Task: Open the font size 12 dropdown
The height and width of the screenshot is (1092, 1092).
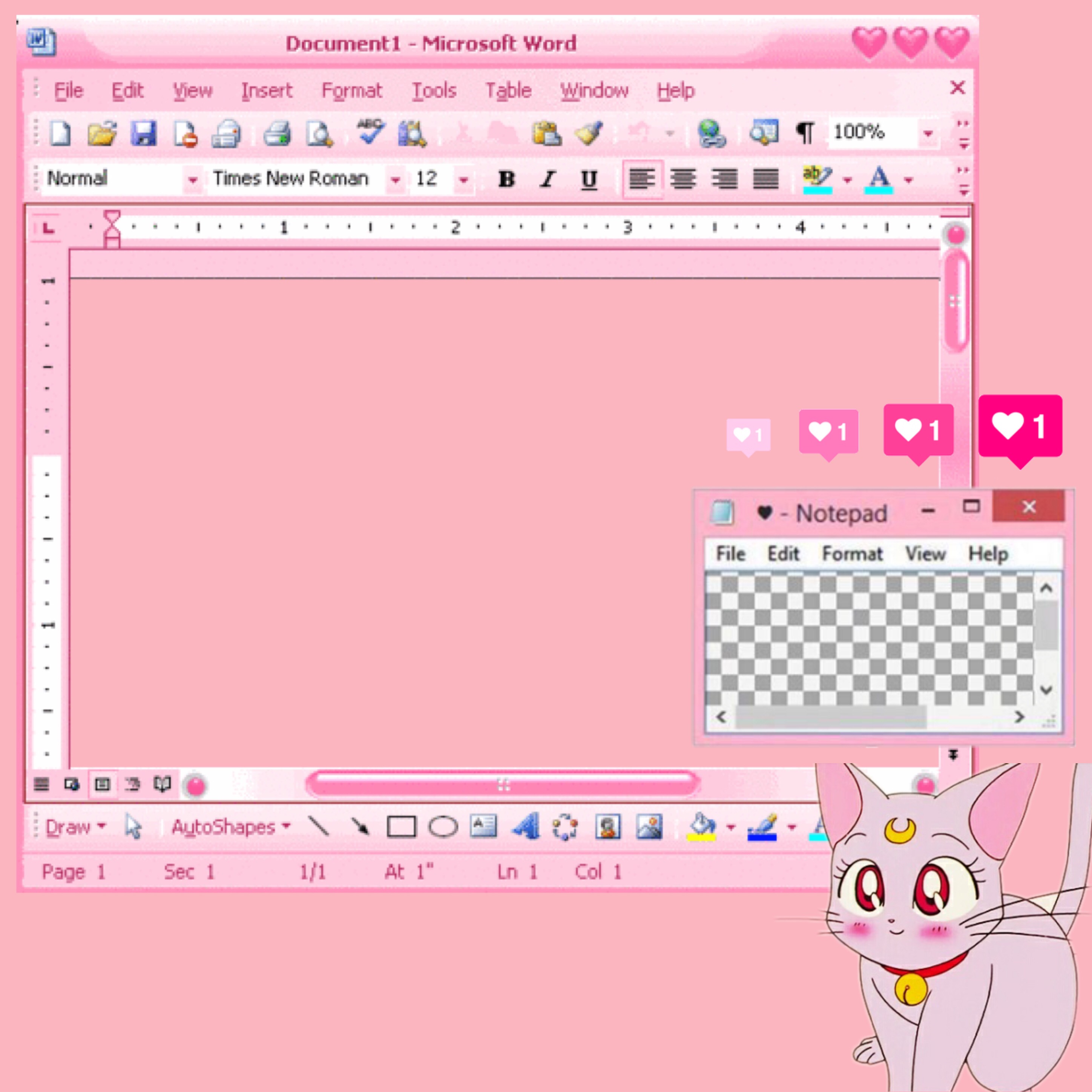Action: tap(464, 180)
